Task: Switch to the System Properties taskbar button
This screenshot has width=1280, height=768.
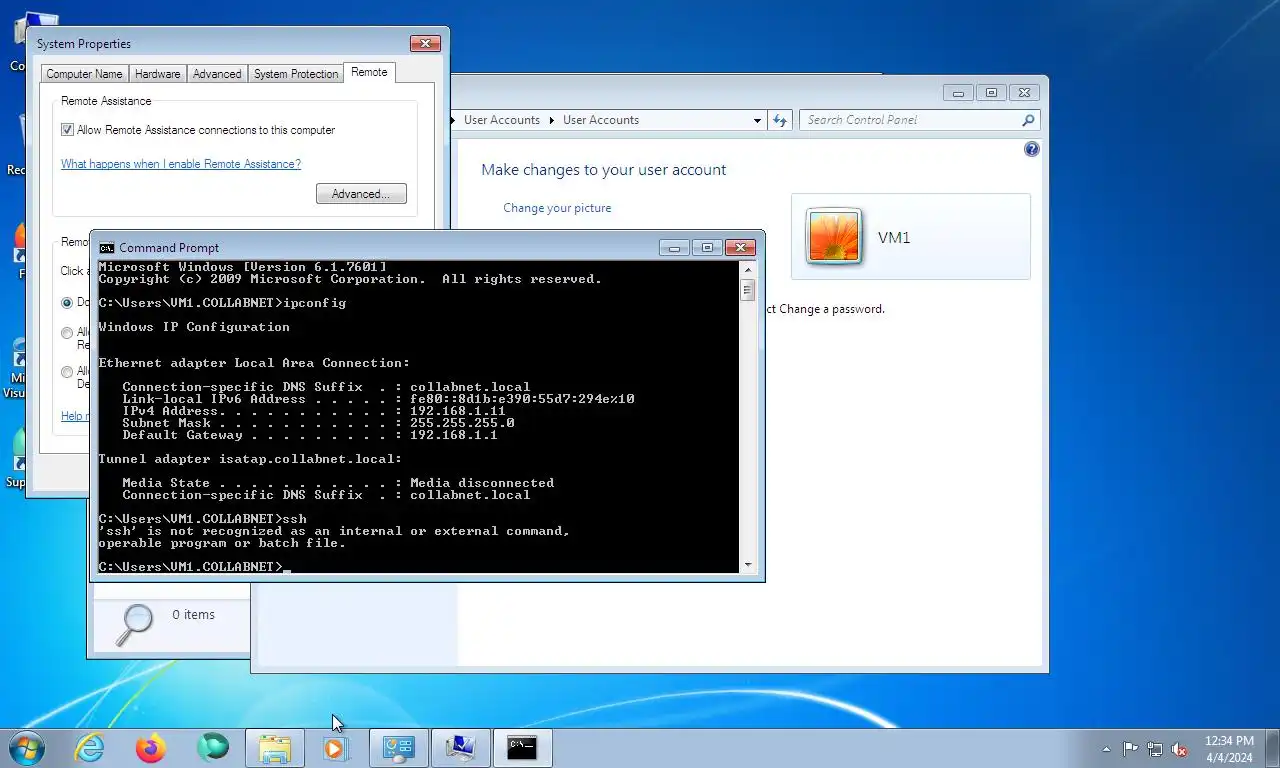Action: click(460, 748)
